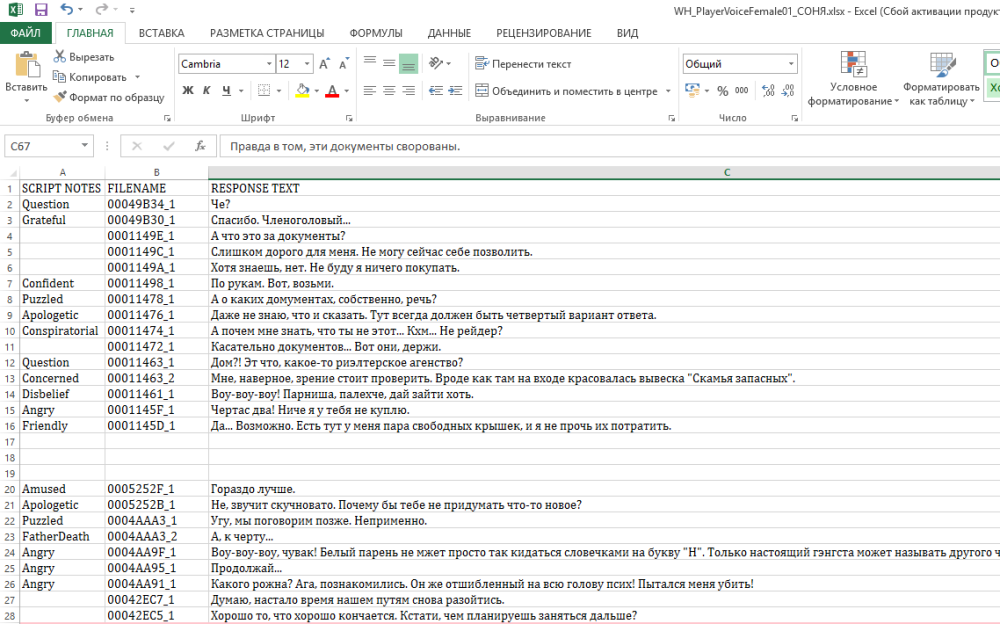Increase font size with large A

[x=324, y=64]
